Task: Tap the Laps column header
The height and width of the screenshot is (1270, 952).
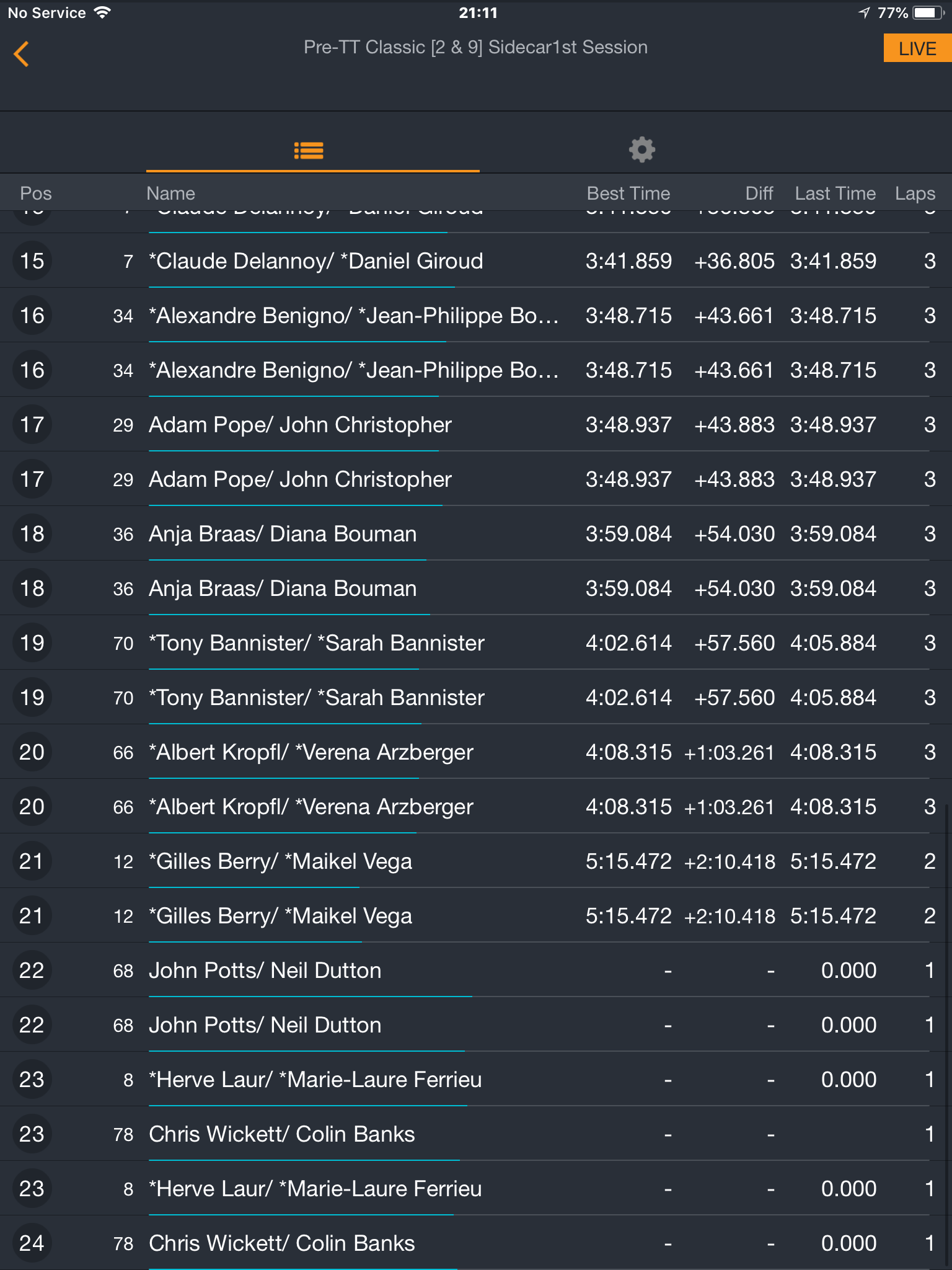Action: coord(915,193)
